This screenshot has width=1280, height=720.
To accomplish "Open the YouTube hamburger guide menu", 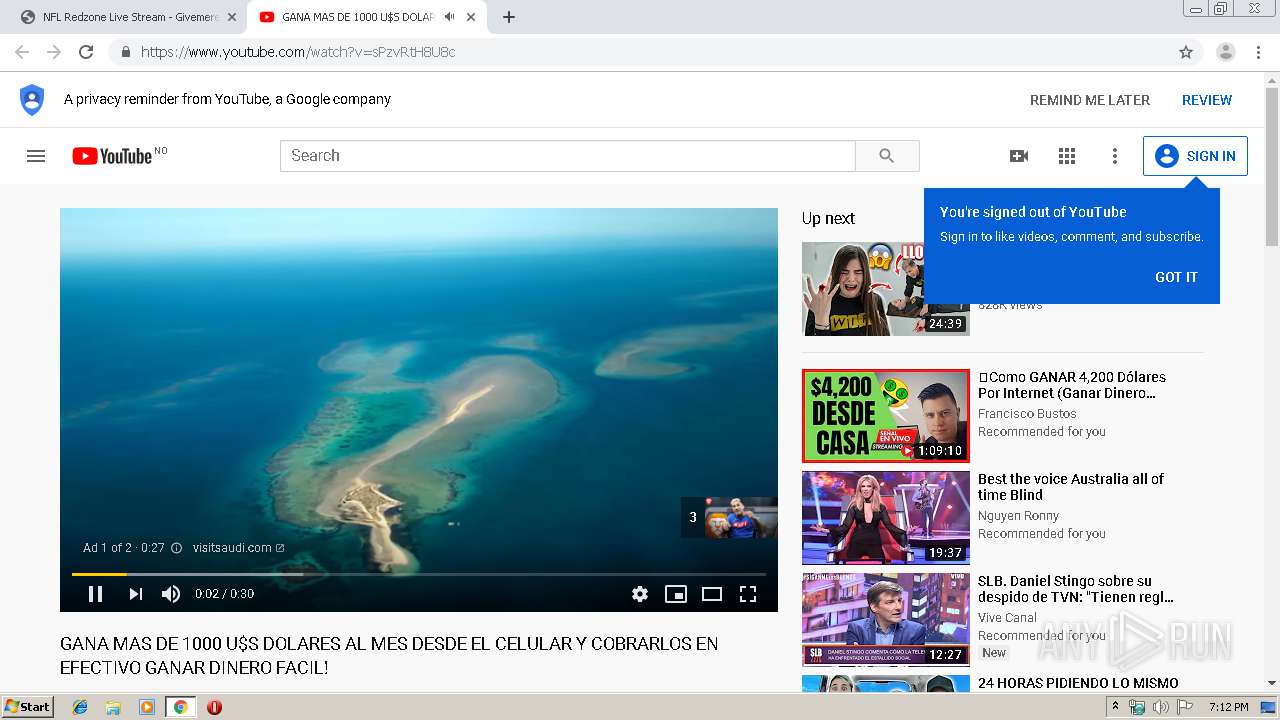I will tap(36, 156).
